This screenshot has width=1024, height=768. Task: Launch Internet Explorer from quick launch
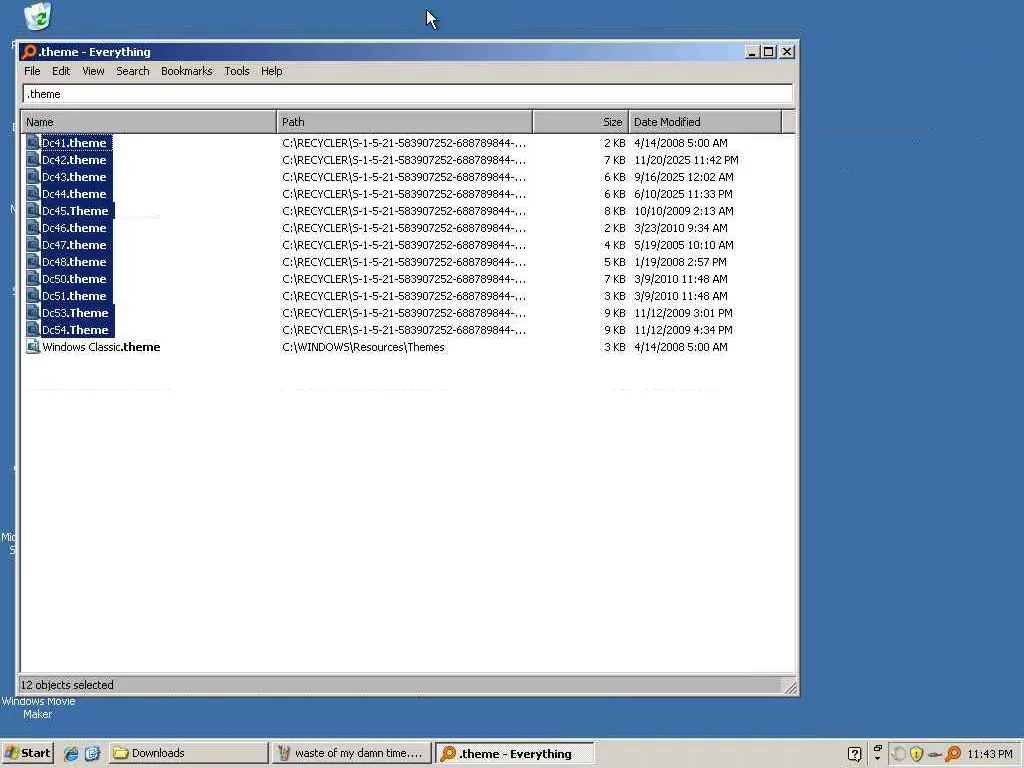71,754
